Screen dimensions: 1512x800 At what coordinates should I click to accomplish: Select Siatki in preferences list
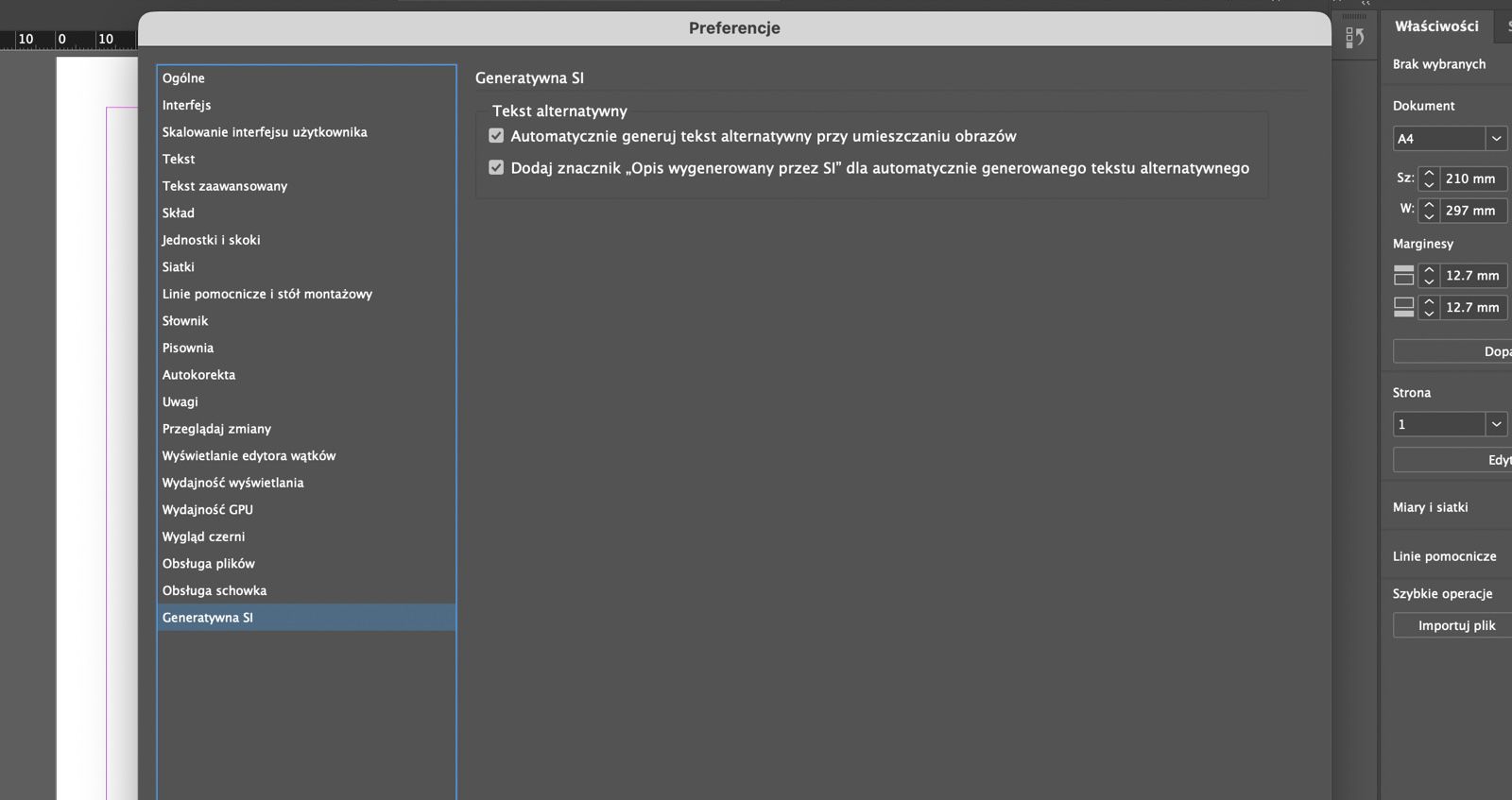tap(306, 267)
